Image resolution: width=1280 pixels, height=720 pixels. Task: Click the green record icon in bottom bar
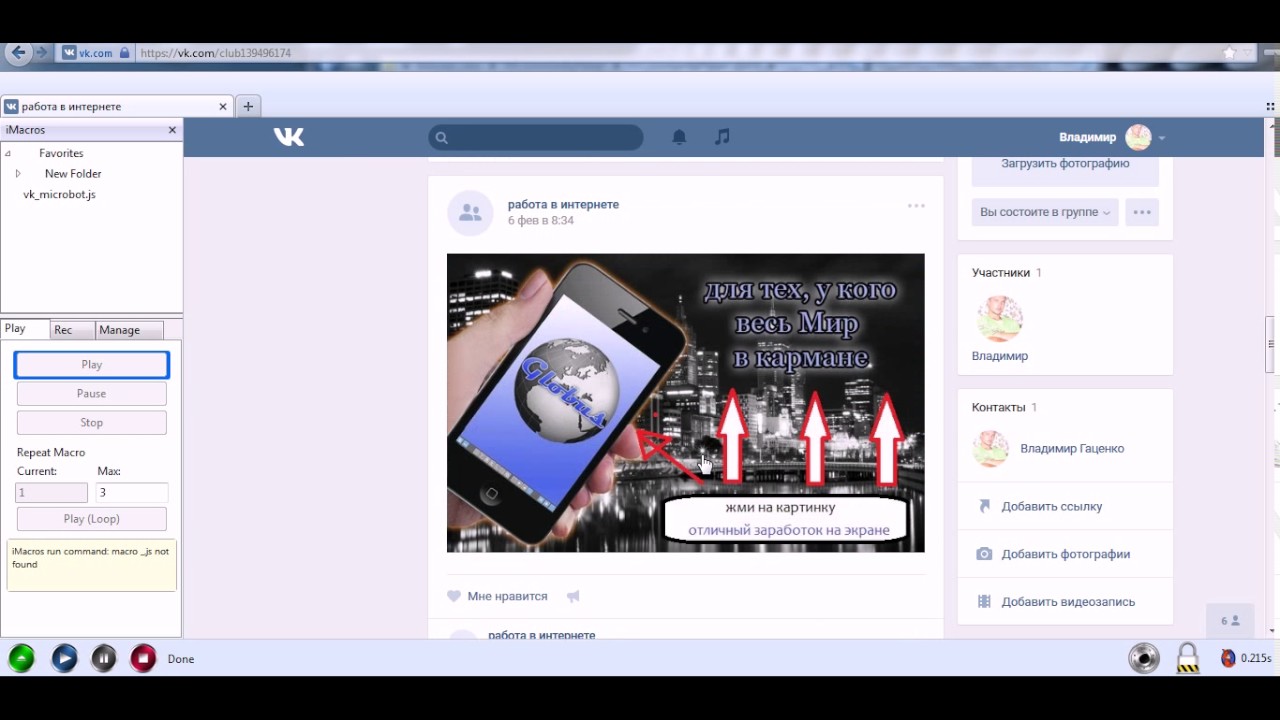click(21, 658)
